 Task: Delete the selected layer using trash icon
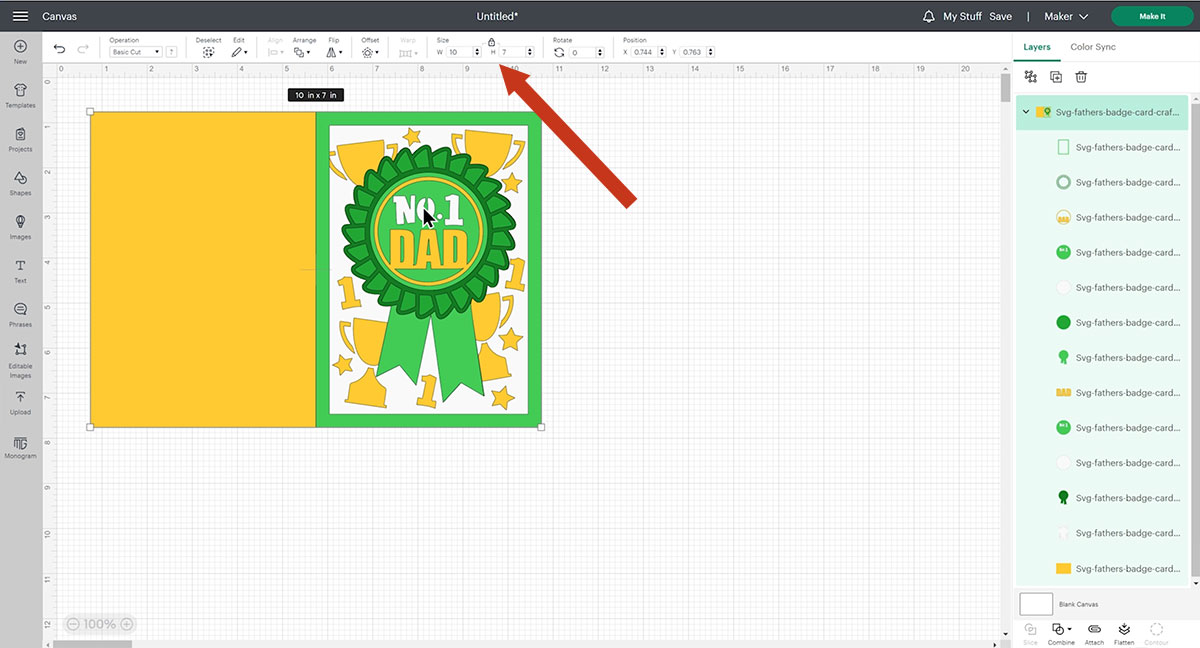pyautogui.click(x=1081, y=77)
